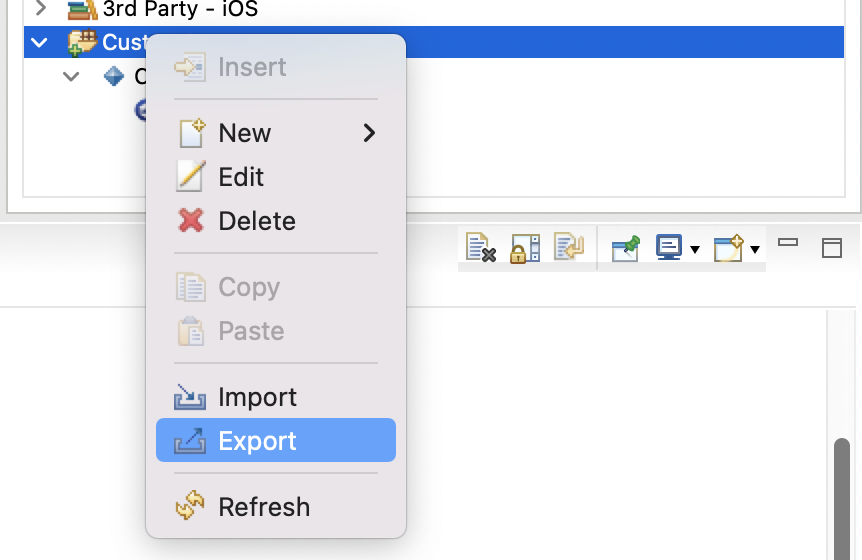Click the blue diamond tree item icon
This screenshot has height=560, width=862.
tap(114, 76)
